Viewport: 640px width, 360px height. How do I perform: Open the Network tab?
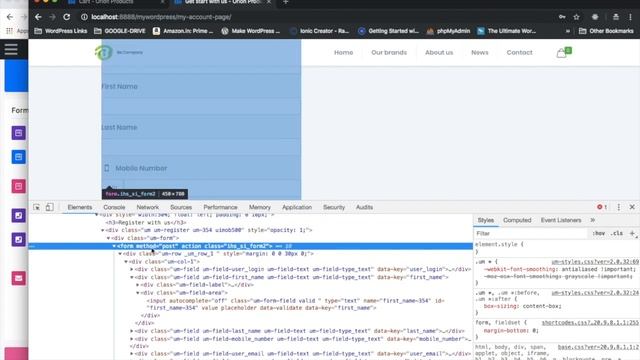(x=148, y=207)
